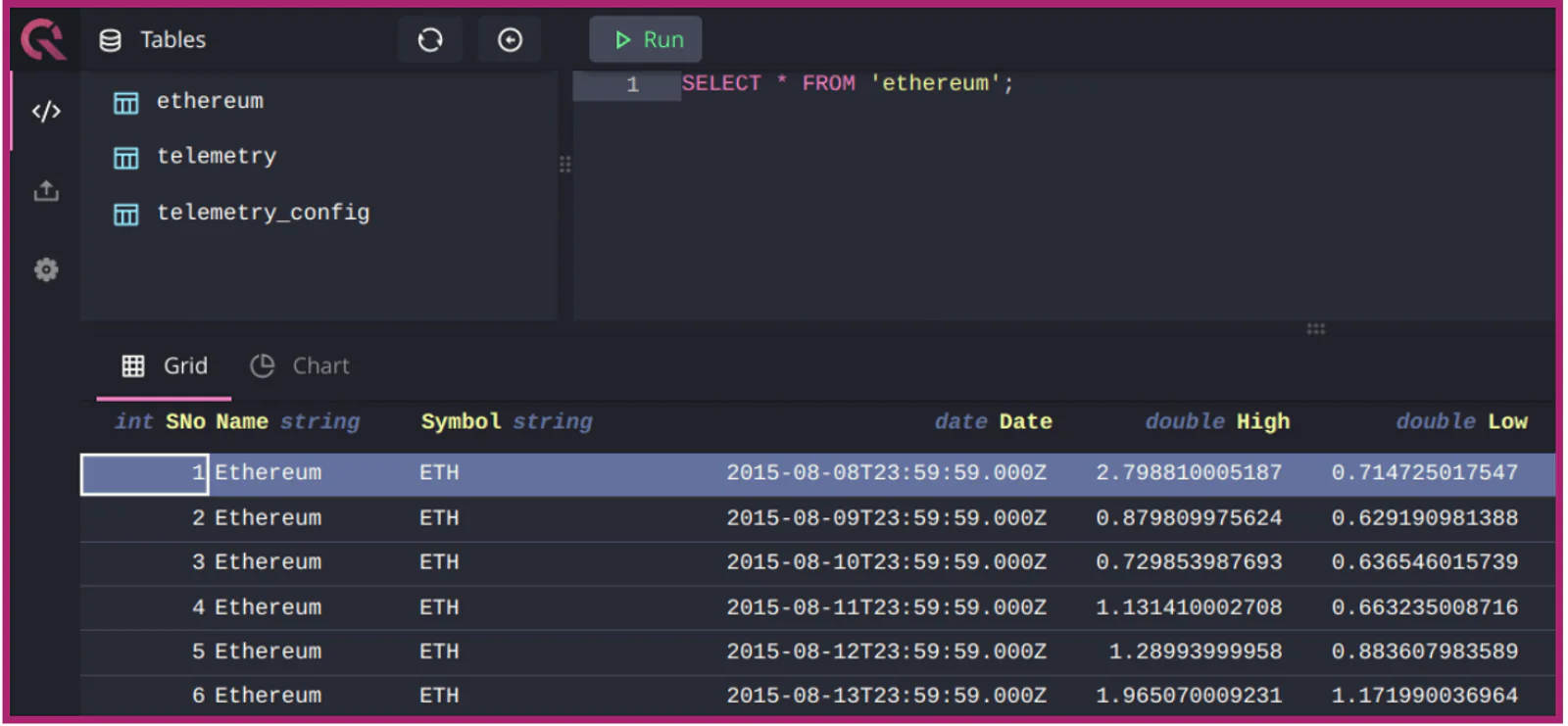The image size is (1568, 726).
Task: Click Low value 0.636546015739
Action: pos(1425,563)
